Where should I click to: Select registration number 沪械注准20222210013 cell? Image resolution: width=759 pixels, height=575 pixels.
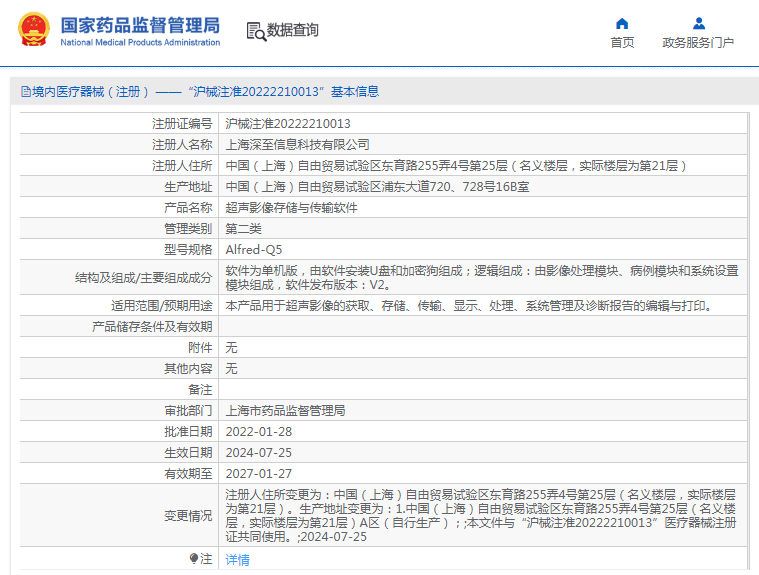(x=288, y=124)
